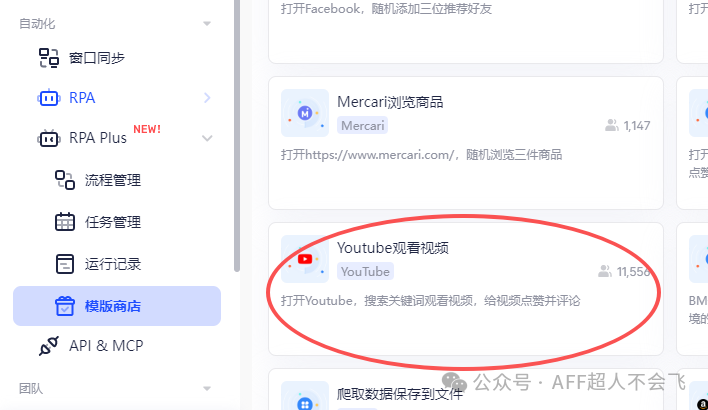Screen dimensions: 708x410
Task: Click the 流程管理 flow icon
Action: (65, 180)
